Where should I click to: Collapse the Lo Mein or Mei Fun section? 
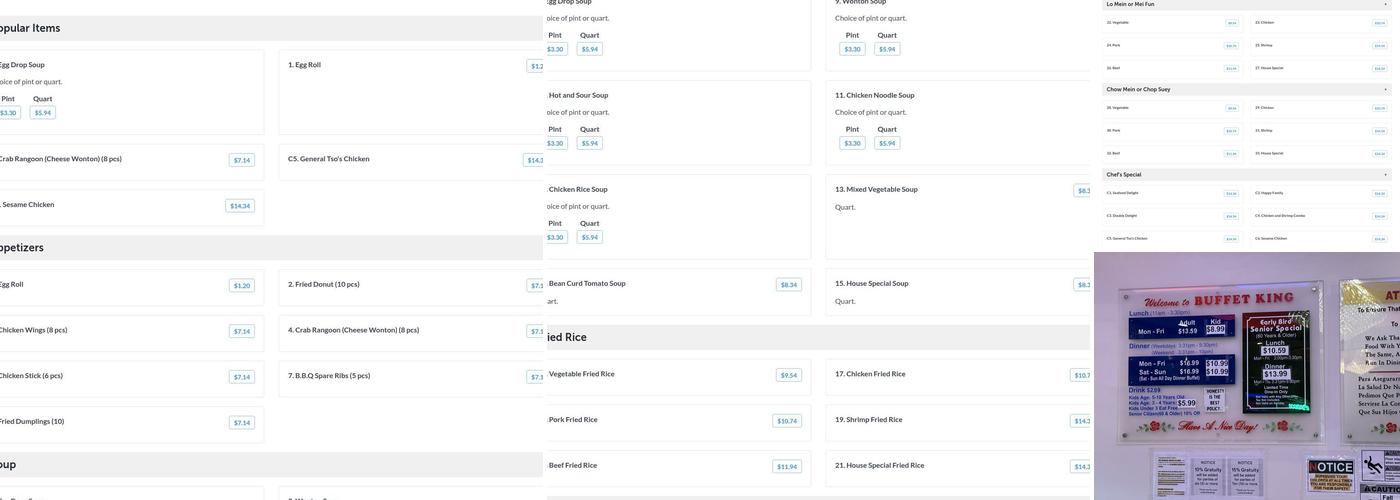(1385, 4)
